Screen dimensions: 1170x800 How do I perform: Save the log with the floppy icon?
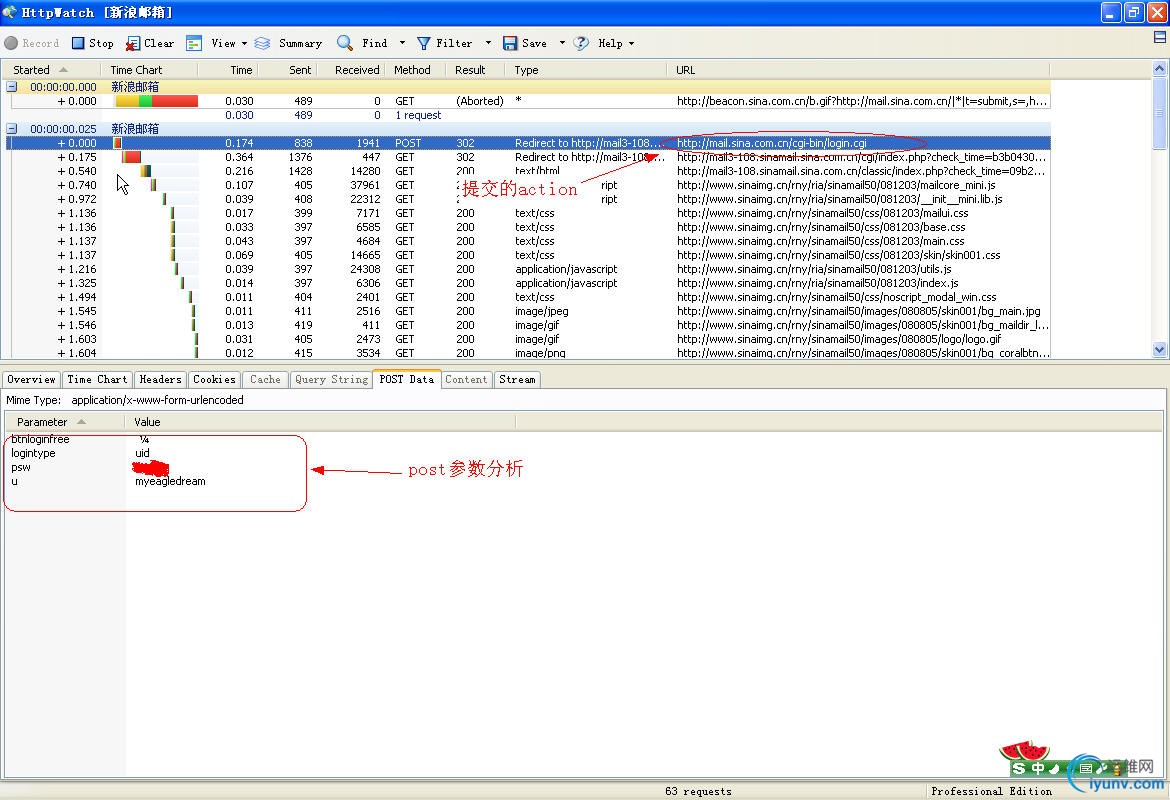point(510,43)
